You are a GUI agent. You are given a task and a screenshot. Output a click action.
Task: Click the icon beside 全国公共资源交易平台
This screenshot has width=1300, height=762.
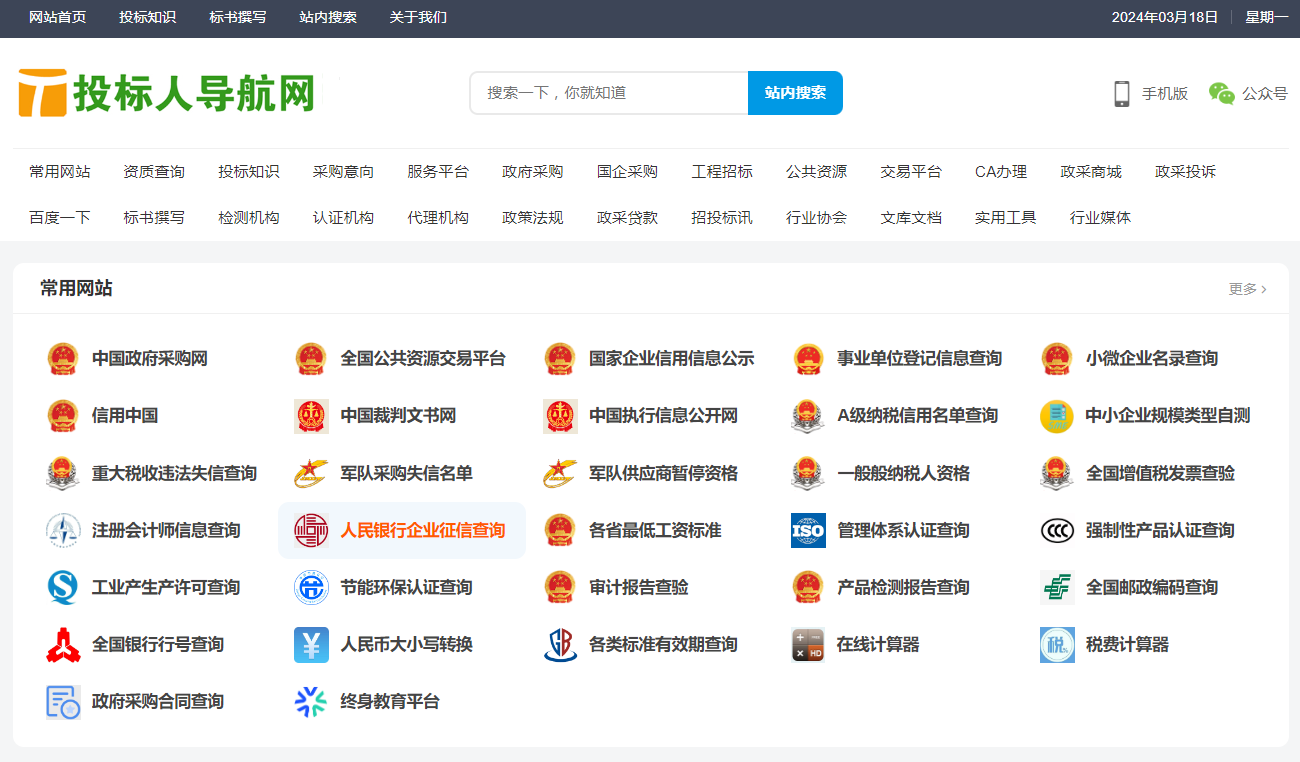[x=311, y=359]
